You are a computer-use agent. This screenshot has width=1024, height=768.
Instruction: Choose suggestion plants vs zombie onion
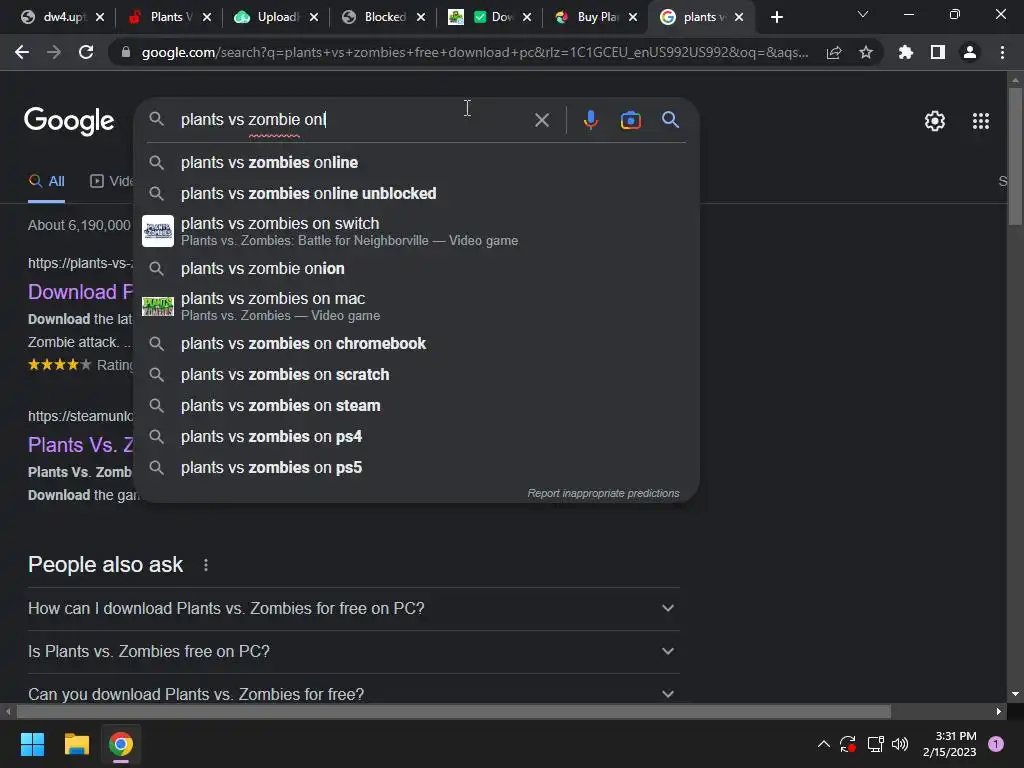coord(416,268)
